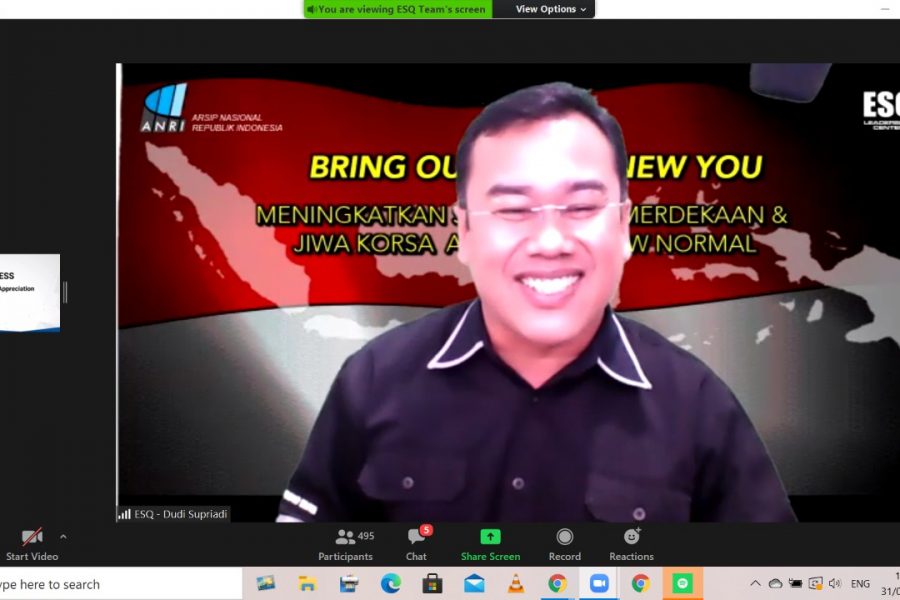Open File Explorer from the taskbar
The height and width of the screenshot is (600, 900).
pyautogui.click(x=307, y=583)
